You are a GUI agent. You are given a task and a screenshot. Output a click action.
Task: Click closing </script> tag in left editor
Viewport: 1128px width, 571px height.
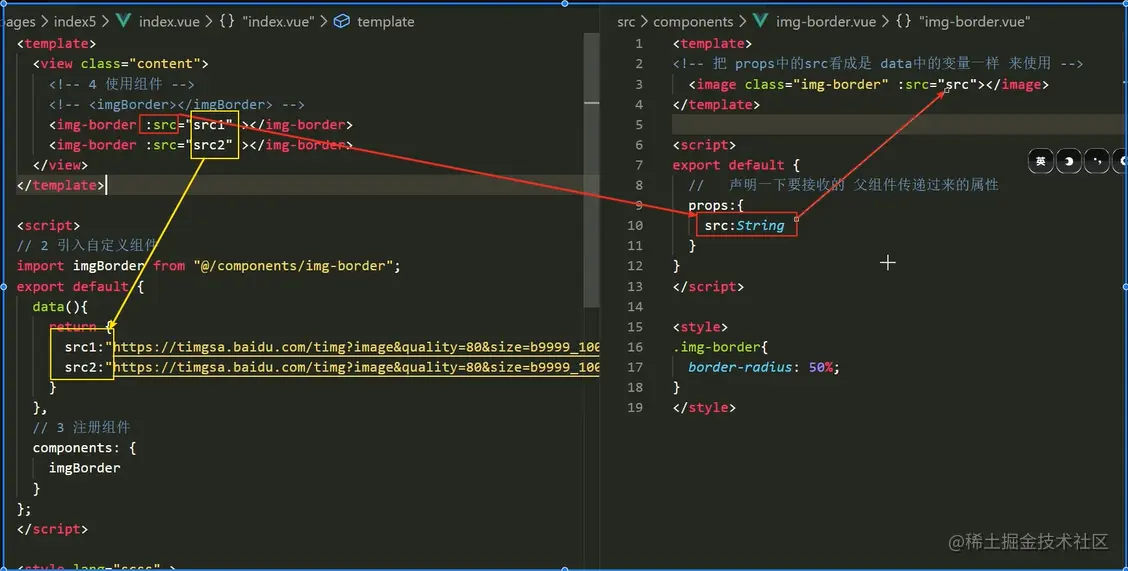(53, 529)
